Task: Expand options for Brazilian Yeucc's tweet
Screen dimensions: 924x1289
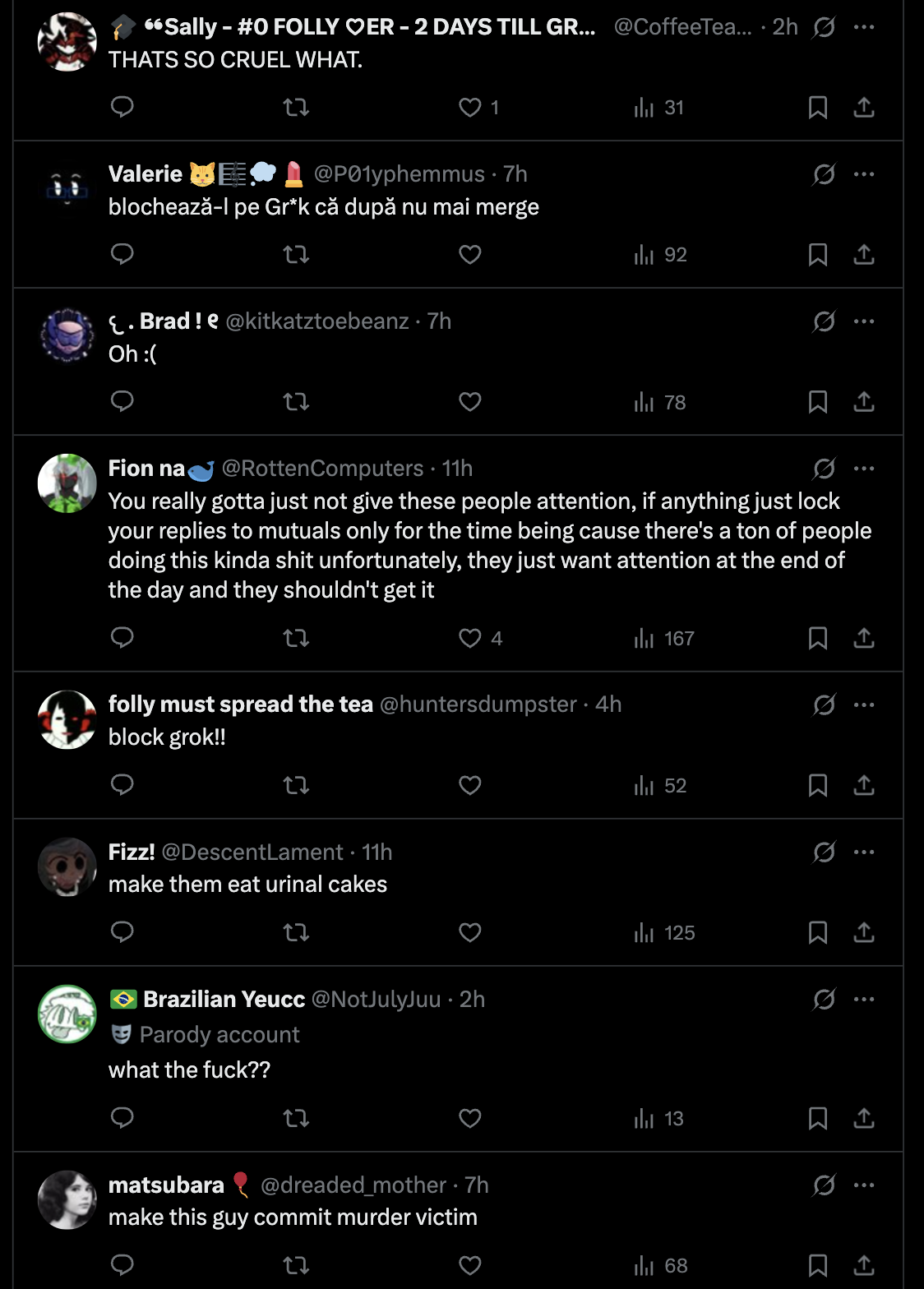Action: point(864,1000)
